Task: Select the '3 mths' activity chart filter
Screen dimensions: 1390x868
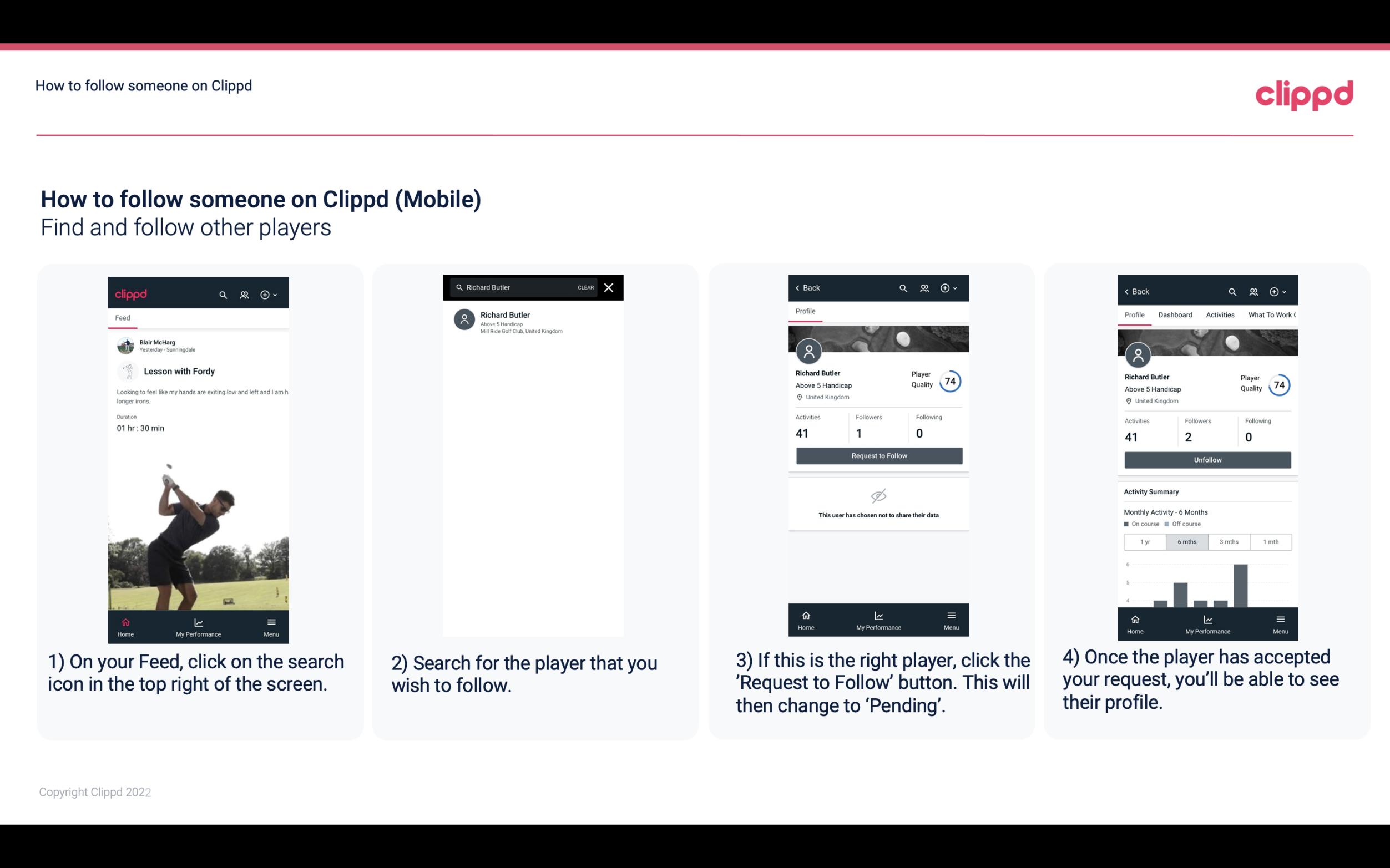Action: (1229, 541)
